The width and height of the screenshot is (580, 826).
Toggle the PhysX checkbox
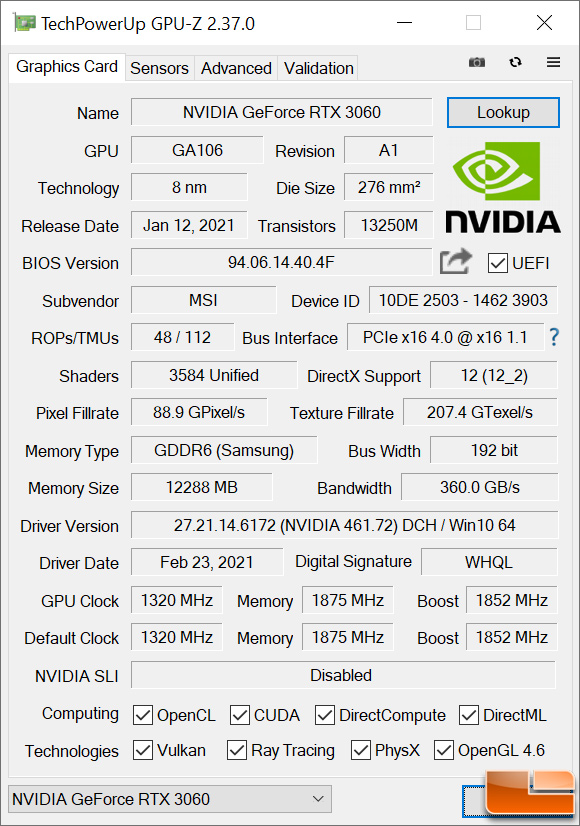pyautogui.click(x=361, y=750)
